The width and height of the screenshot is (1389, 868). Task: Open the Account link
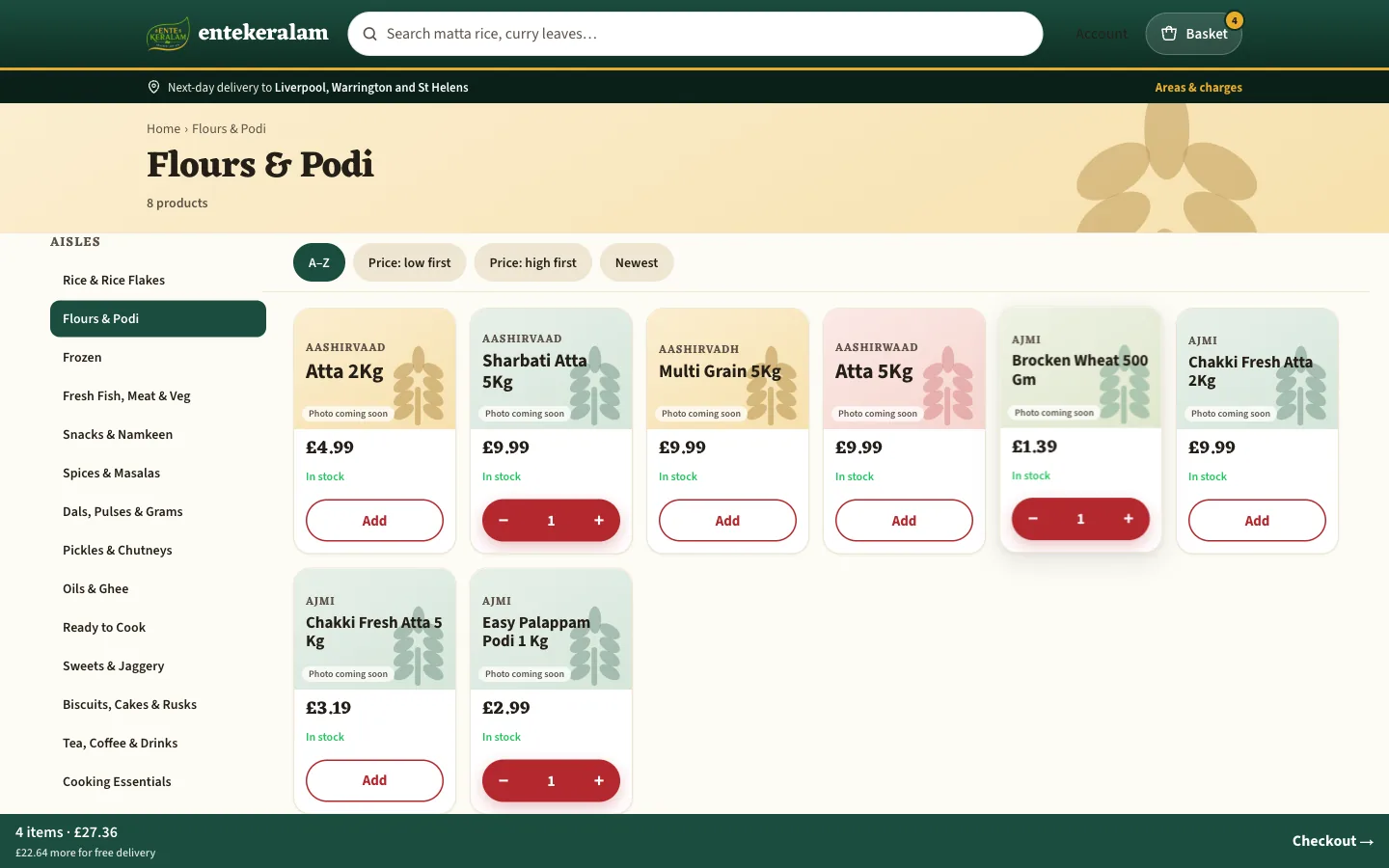point(1102,34)
